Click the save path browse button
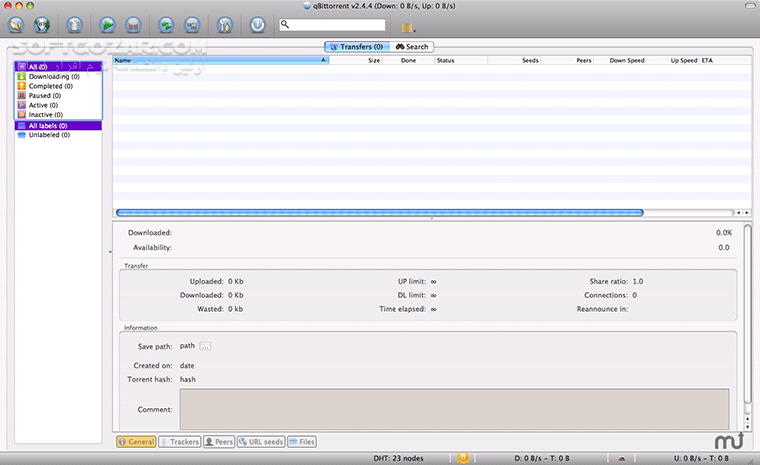 click(x=205, y=346)
